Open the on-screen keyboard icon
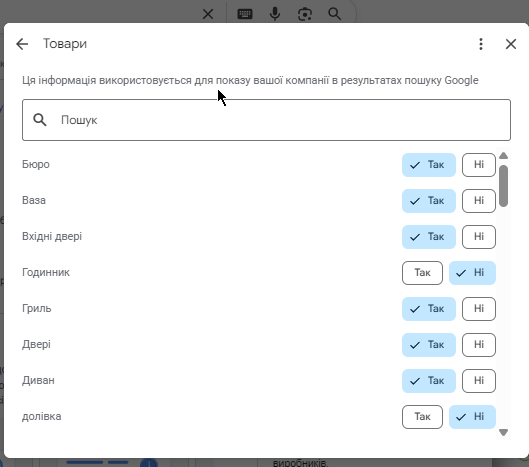This screenshot has height=467, width=529. coord(245,14)
